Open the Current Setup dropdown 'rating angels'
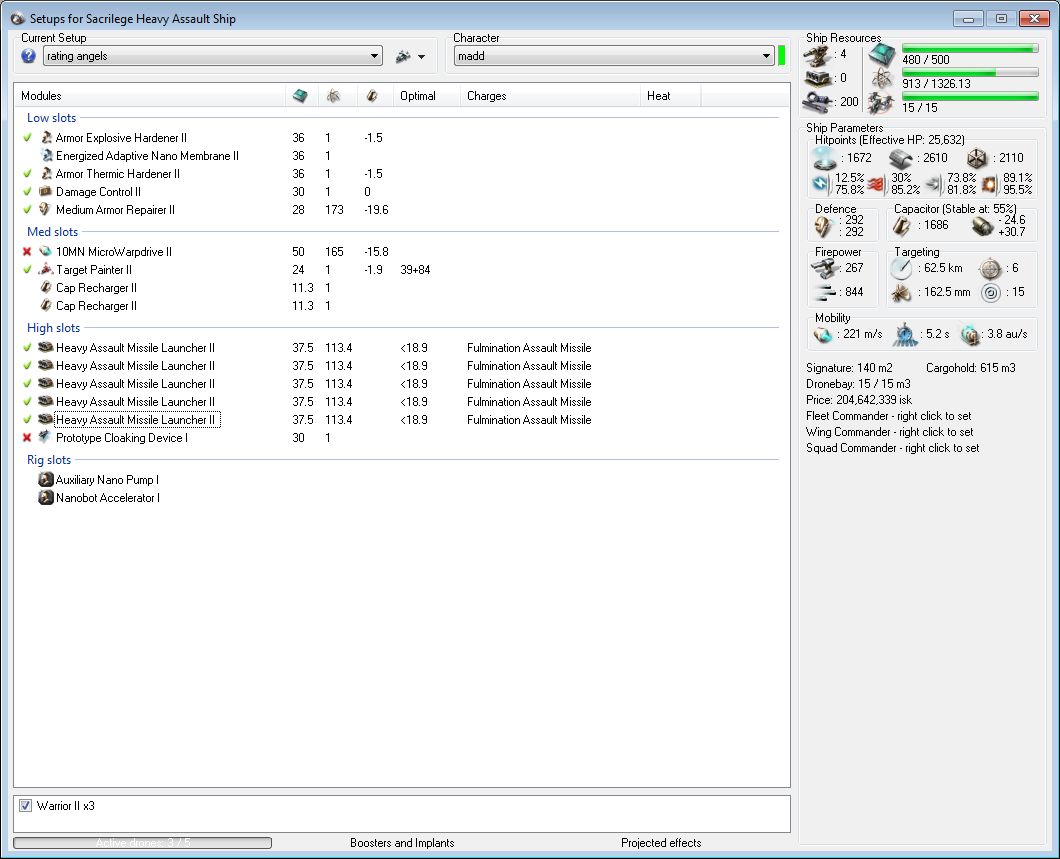The height and width of the screenshot is (859, 1060). tap(212, 57)
